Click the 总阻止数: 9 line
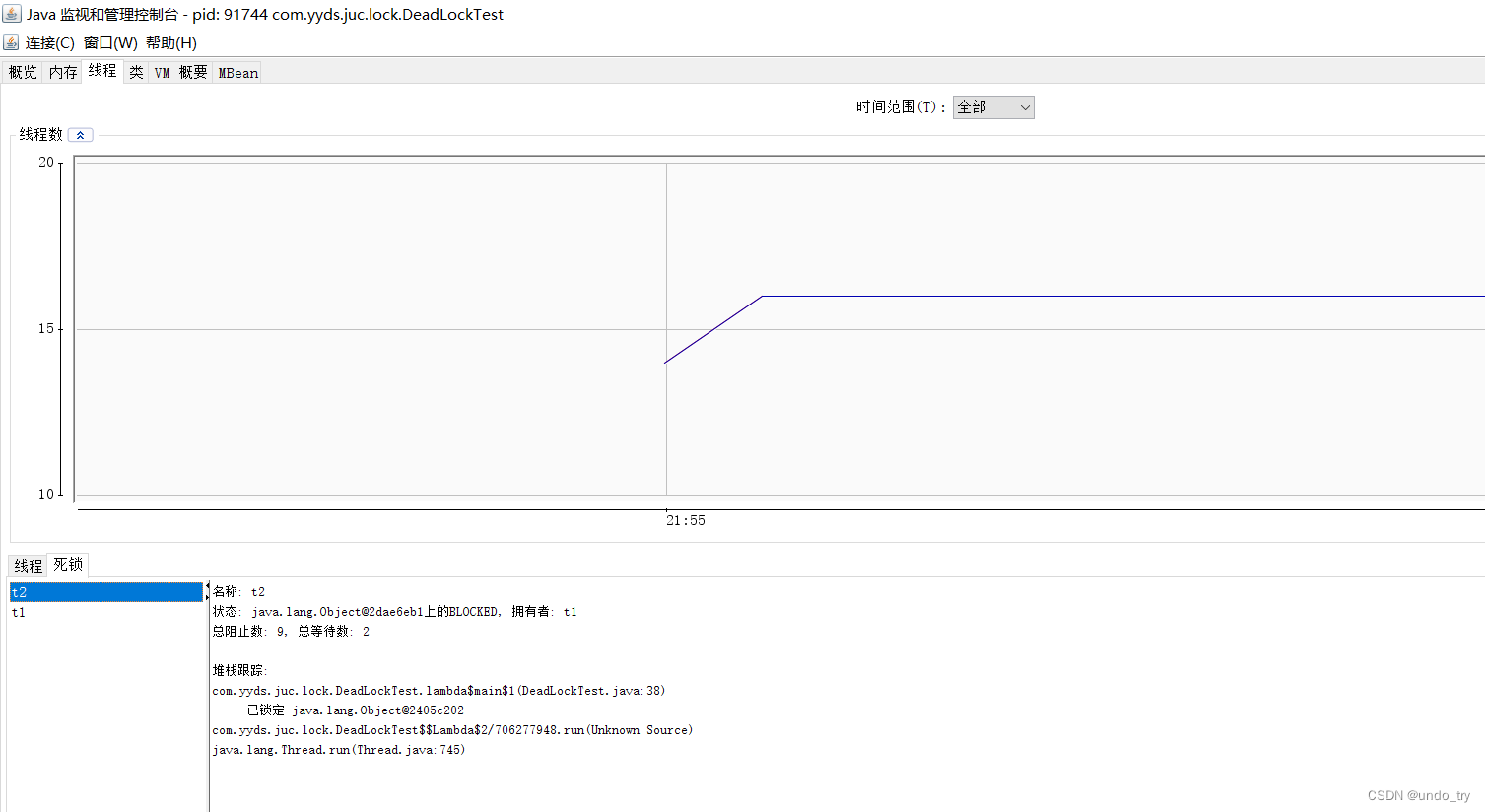Screen dimensions: 1485x812 point(291,632)
